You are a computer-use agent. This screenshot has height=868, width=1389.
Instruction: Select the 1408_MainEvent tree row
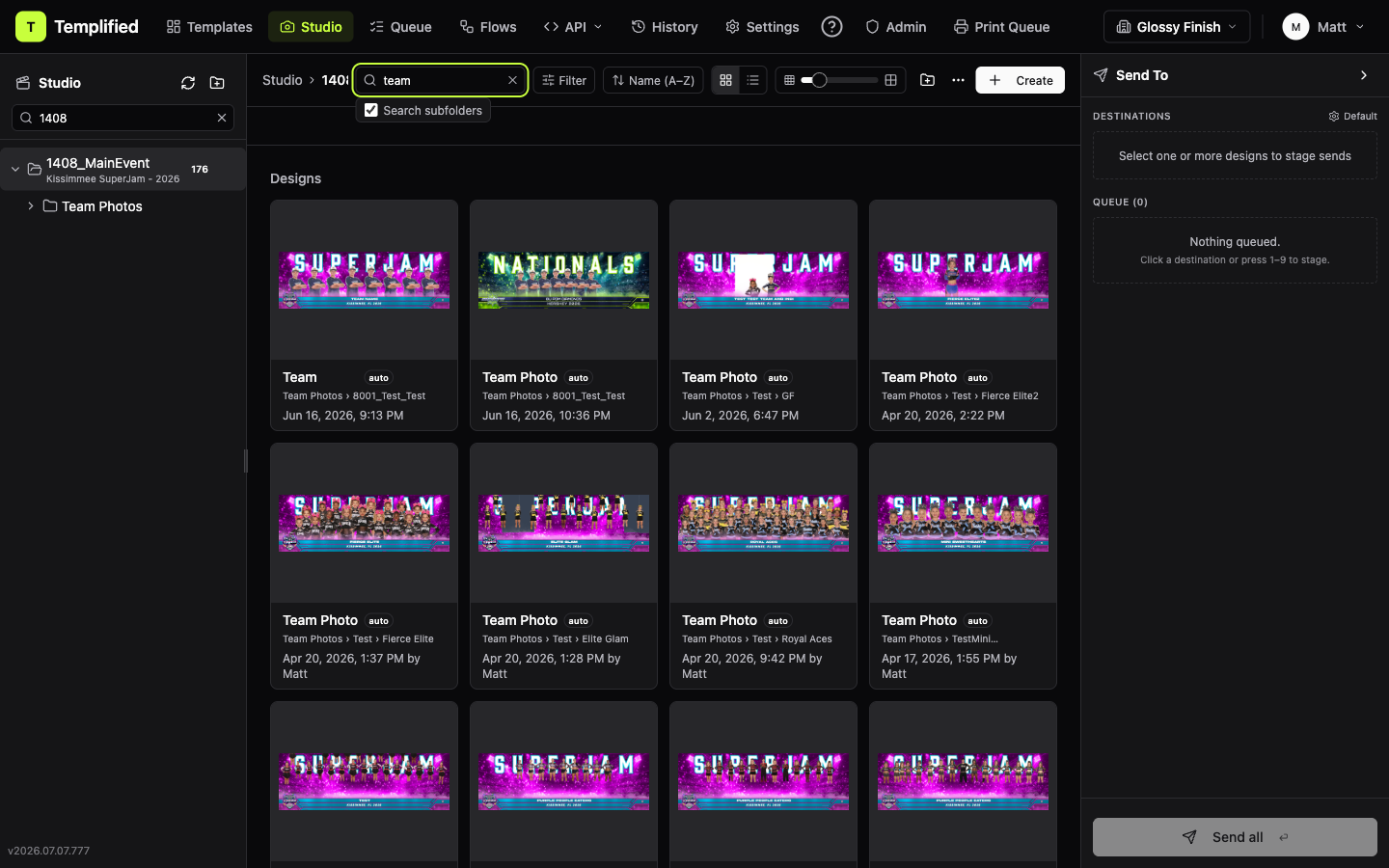(x=123, y=169)
